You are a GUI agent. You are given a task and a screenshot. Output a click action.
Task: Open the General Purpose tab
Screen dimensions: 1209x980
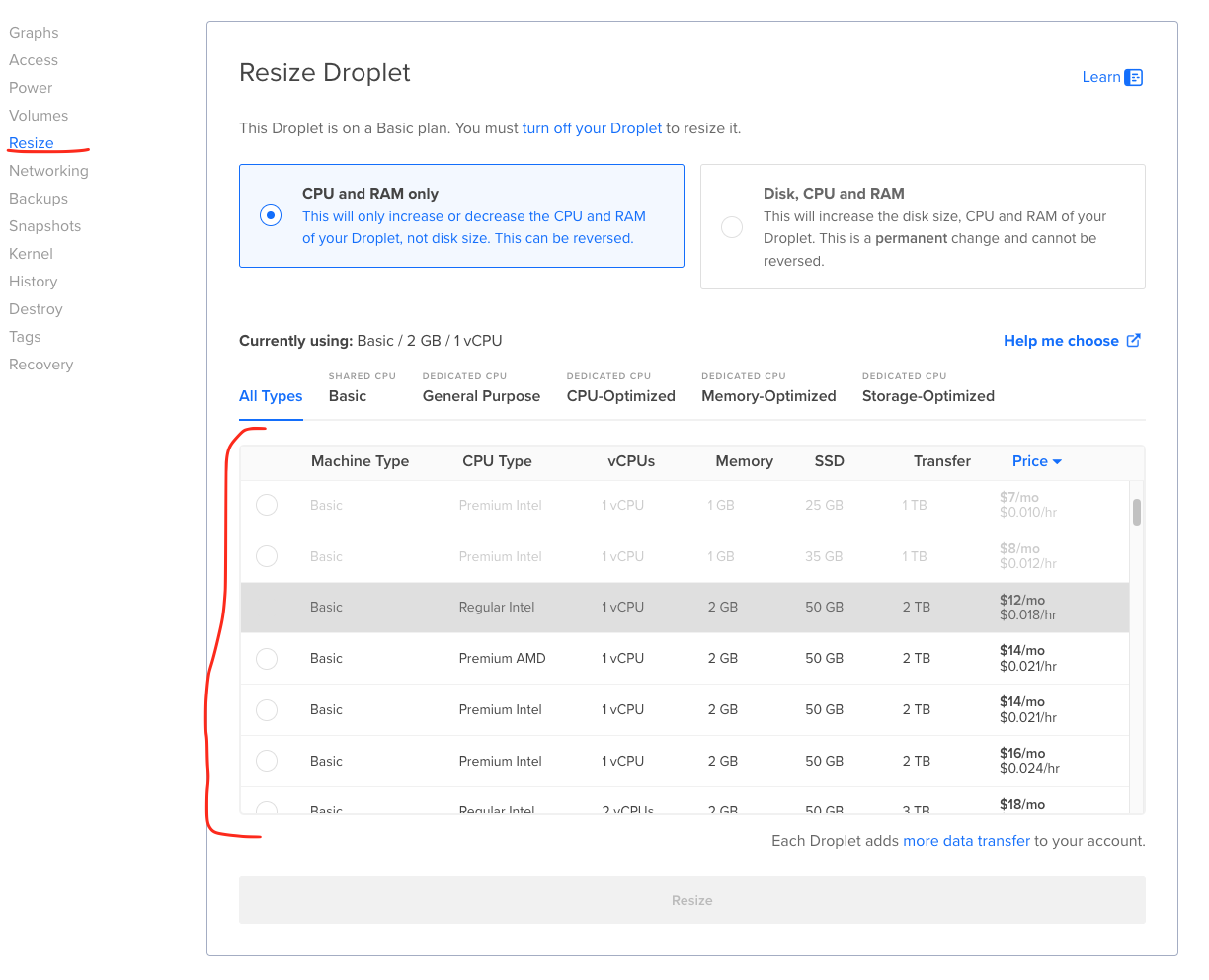pos(481,394)
